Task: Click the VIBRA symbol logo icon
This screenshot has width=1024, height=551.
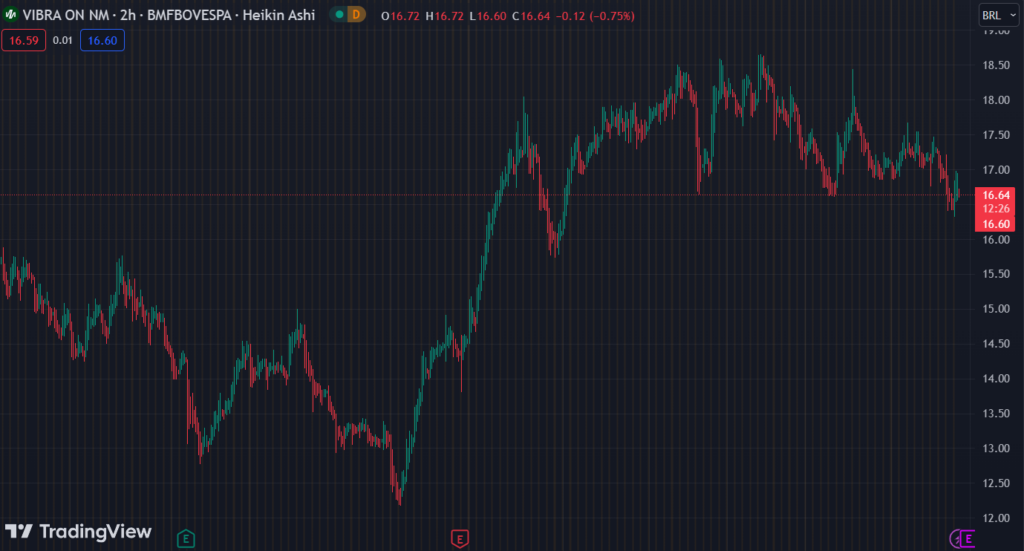Action: pos(12,16)
